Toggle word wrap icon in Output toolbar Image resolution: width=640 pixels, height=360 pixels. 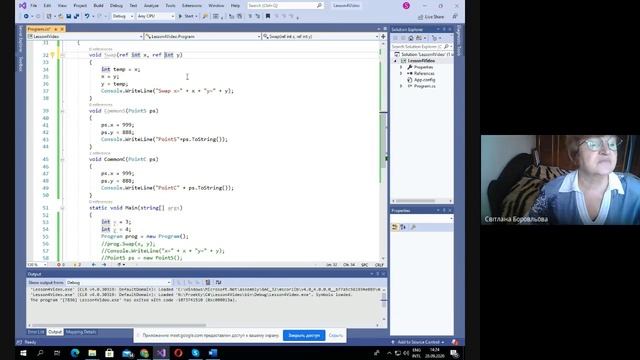pyautogui.click(x=218, y=282)
